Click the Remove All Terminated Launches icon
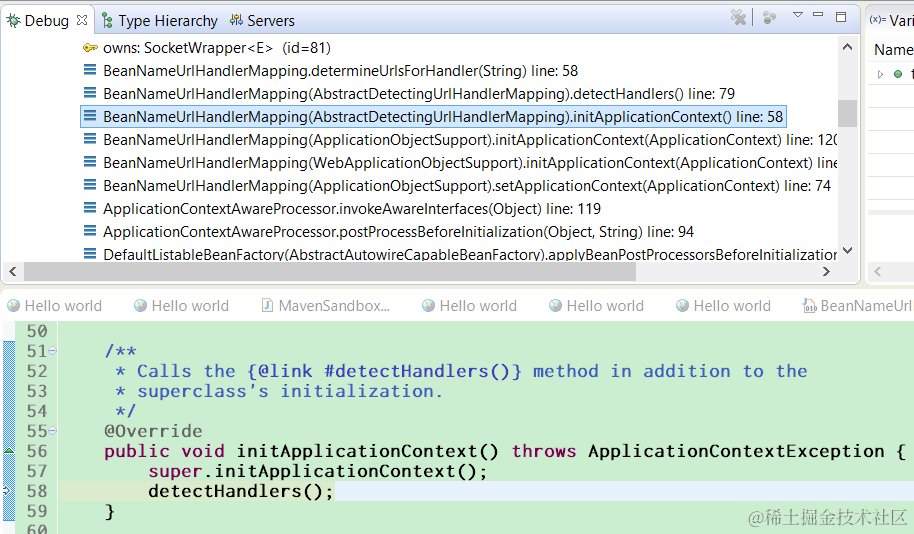The width and height of the screenshot is (914, 534). pyautogui.click(x=738, y=17)
